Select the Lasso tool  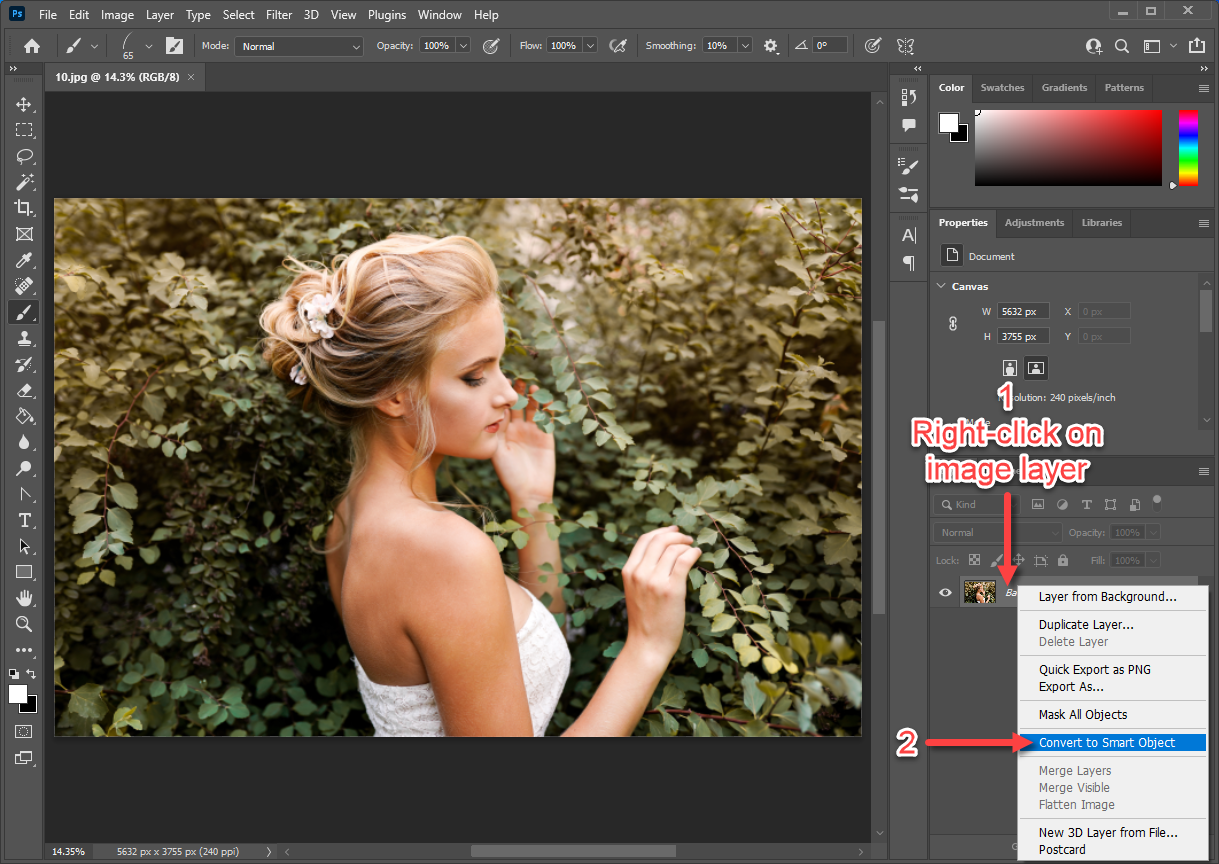[24, 155]
